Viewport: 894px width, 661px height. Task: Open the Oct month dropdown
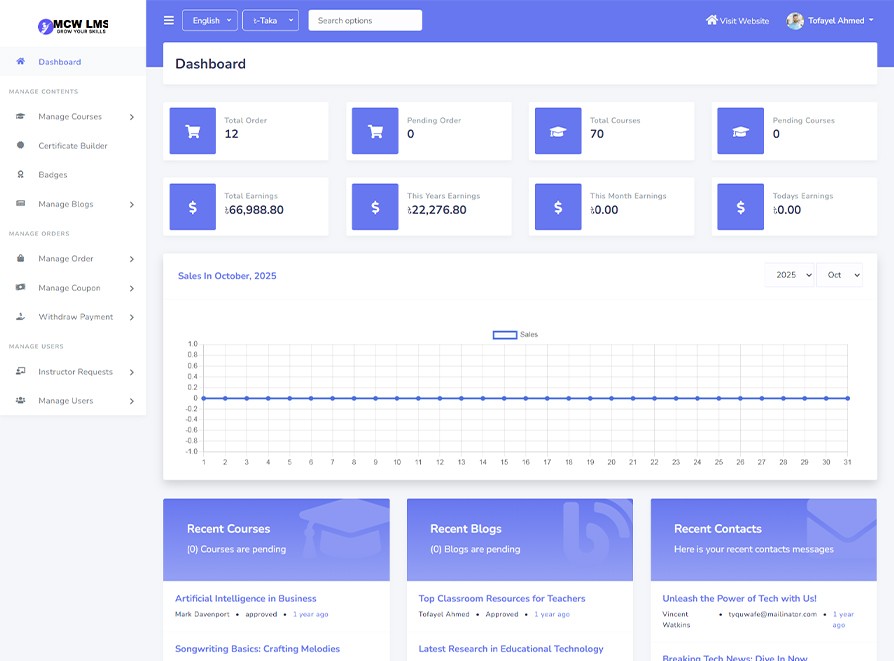pyautogui.click(x=839, y=275)
